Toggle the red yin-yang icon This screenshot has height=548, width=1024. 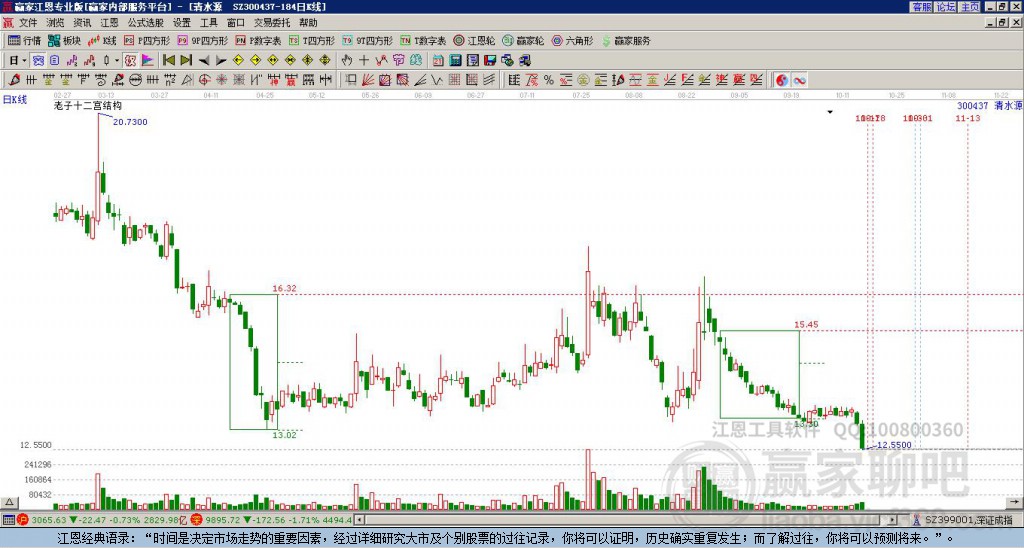pyautogui.click(x=782, y=80)
